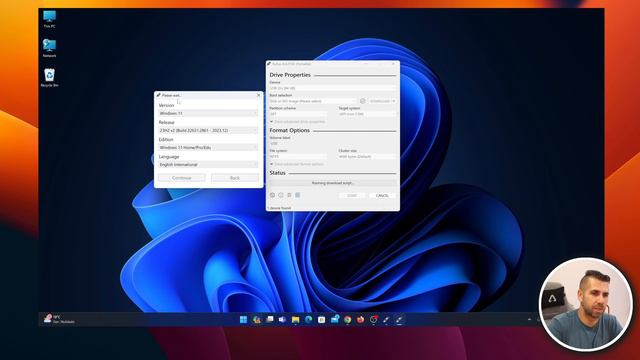Launch Microsoft Edge from the taskbar
The image size is (640, 360).
click(x=309, y=320)
